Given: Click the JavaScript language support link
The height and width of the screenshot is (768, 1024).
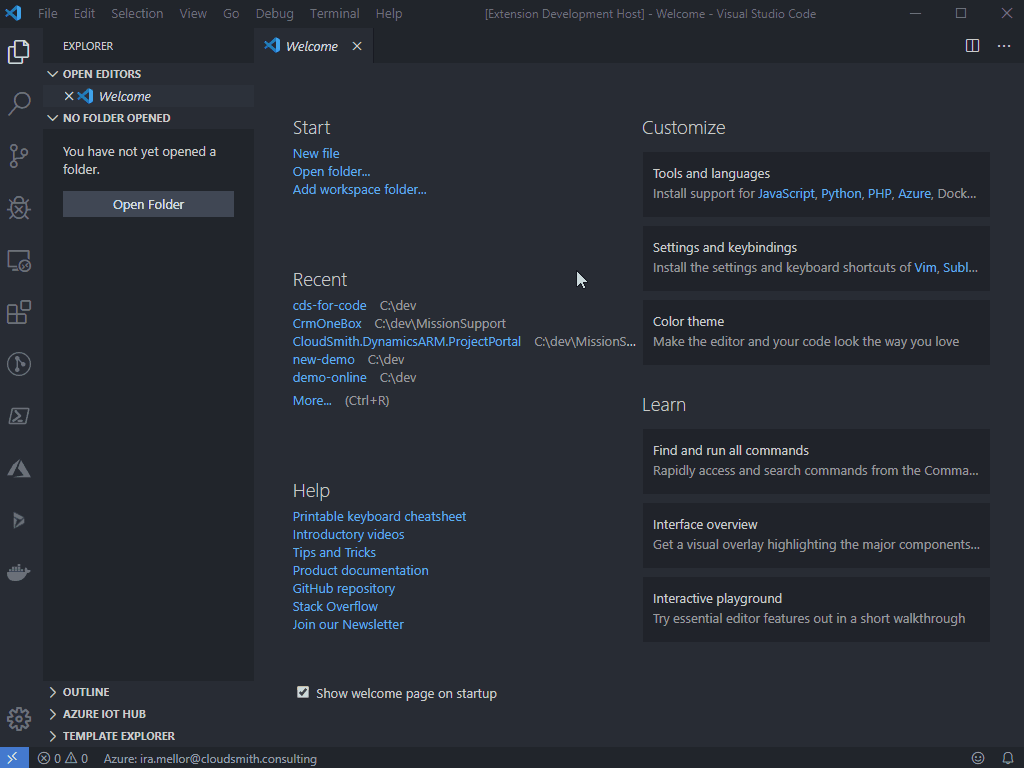Looking at the screenshot, I should pos(786,193).
